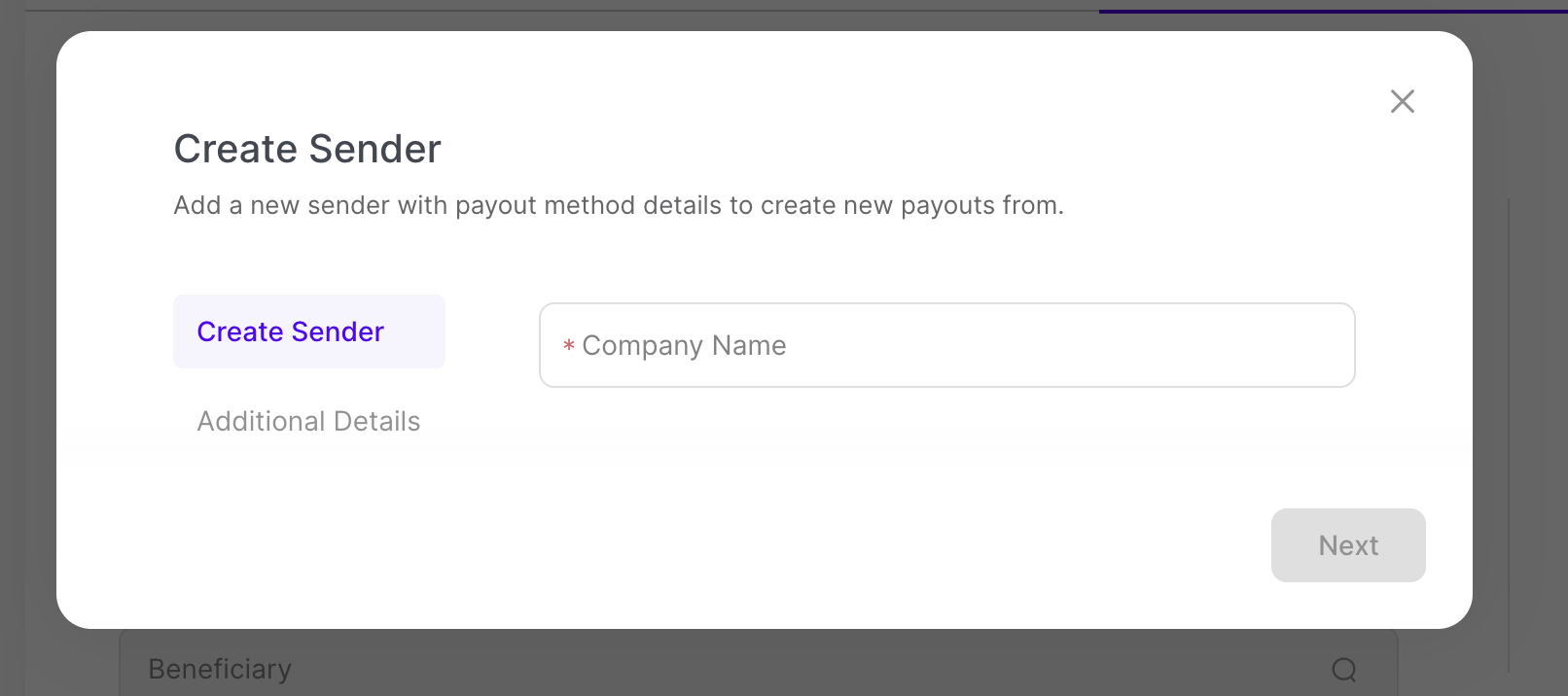Close the Create Sender dialog

1402,101
